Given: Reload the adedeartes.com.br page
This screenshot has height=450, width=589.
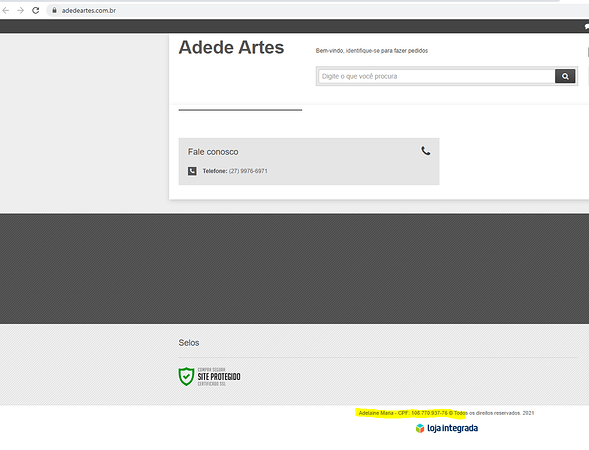Looking at the screenshot, I should (36, 11).
